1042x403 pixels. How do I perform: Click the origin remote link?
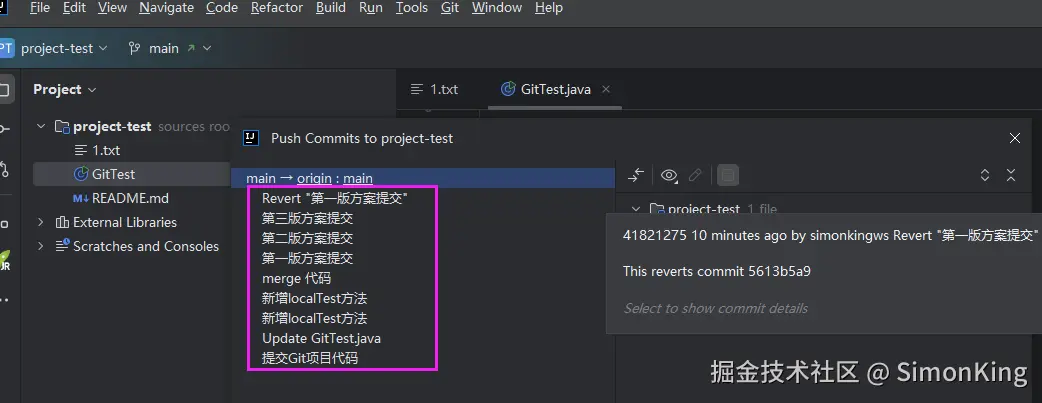tap(314, 178)
